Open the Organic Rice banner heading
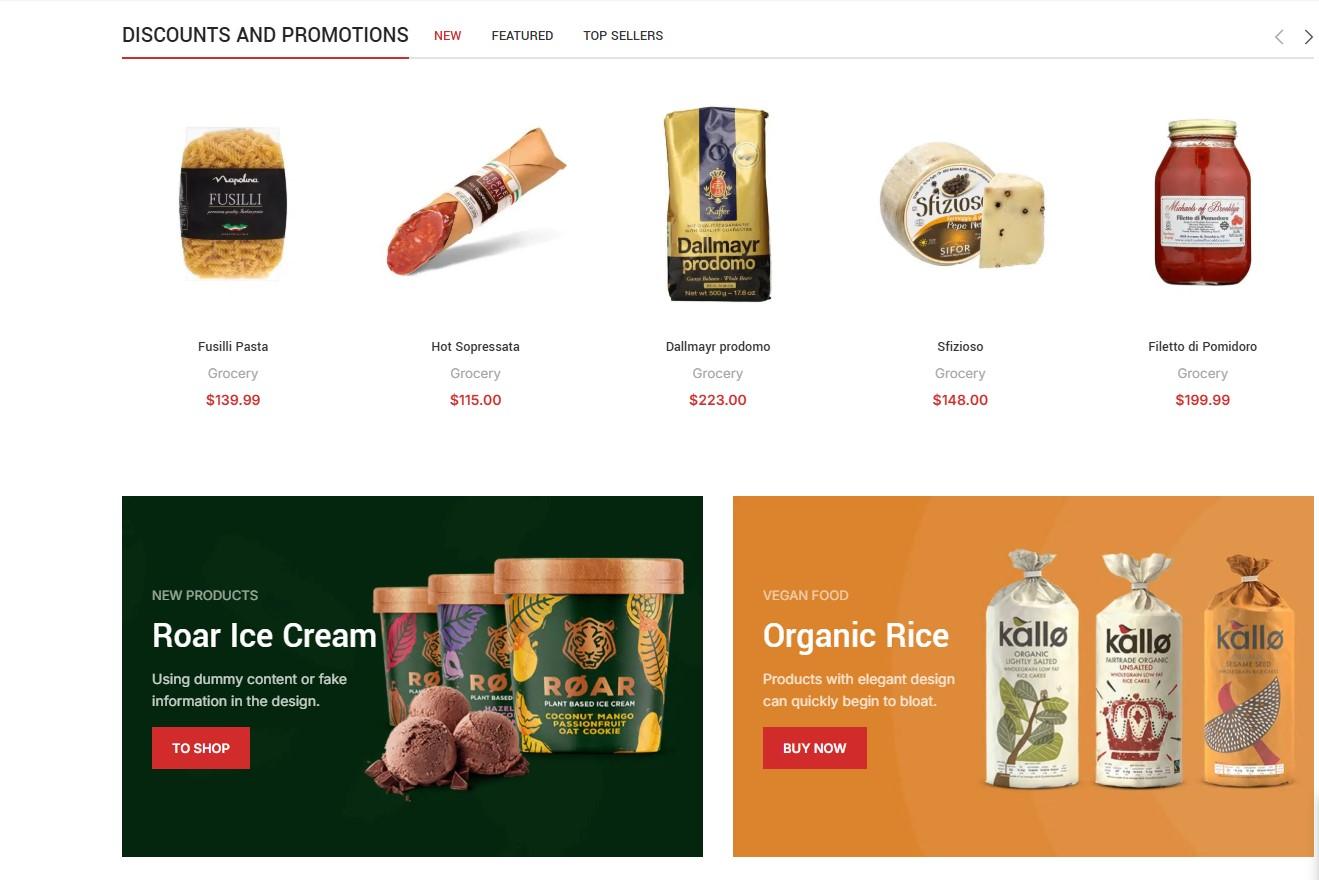This screenshot has height=880, width=1319. point(856,636)
